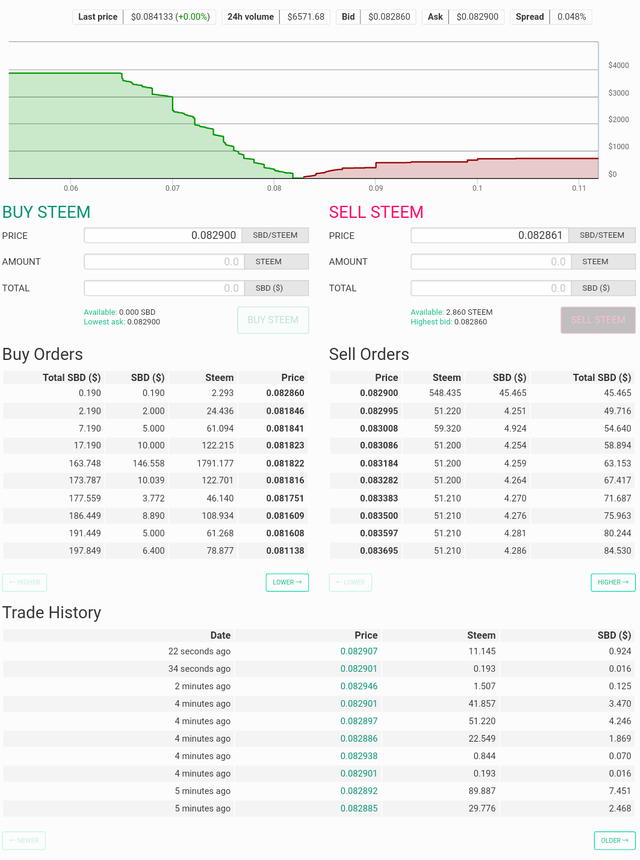Click the 89.887 Steem trade history cell
The image size is (640, 860).
click(482, 791)
